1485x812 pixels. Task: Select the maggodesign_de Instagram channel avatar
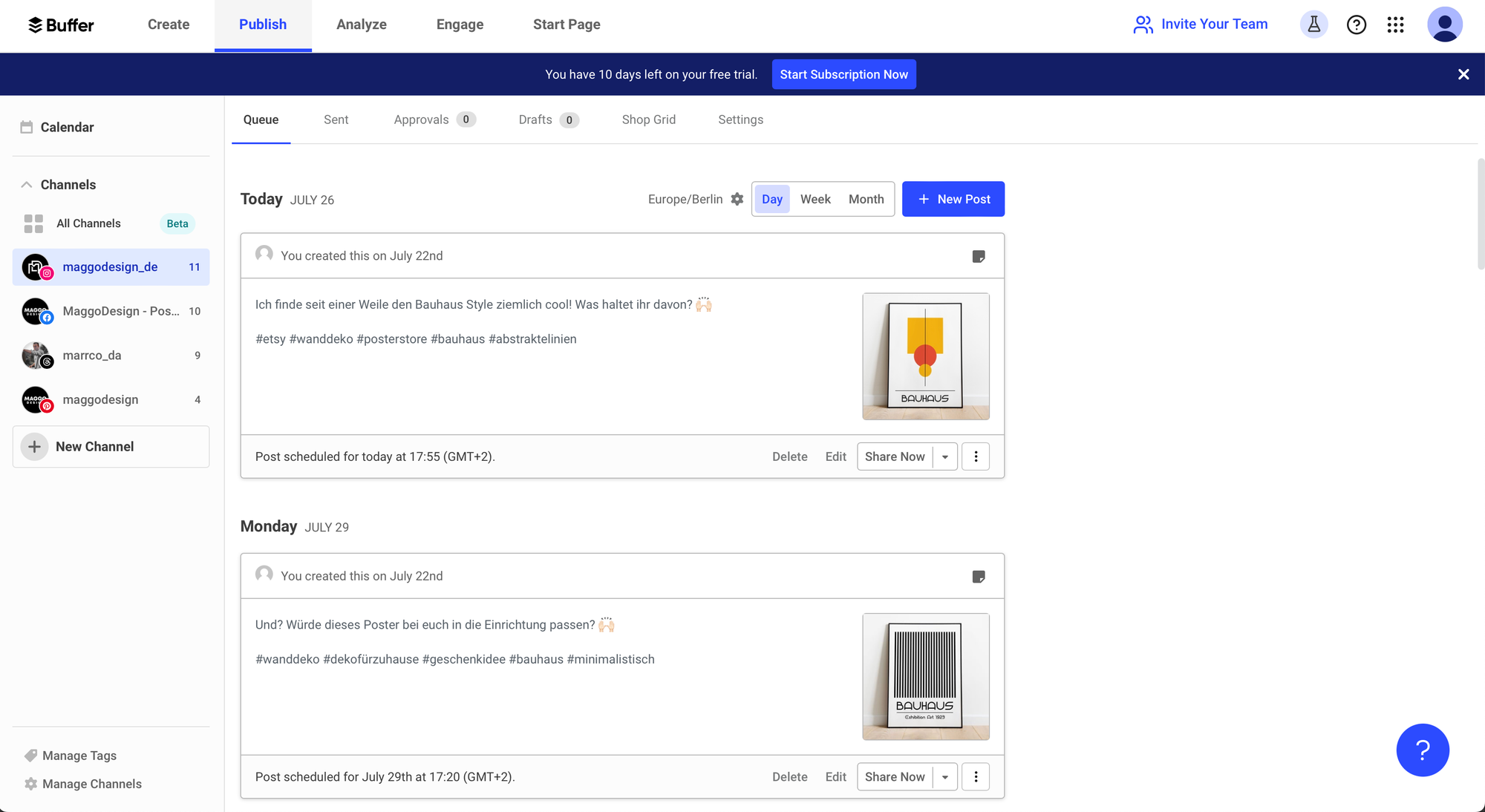[36, 267]
